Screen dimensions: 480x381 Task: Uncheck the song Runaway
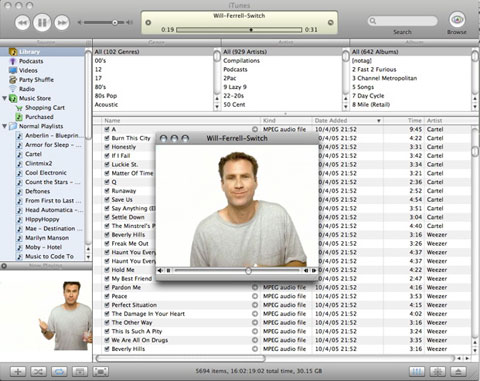(107, 191)
